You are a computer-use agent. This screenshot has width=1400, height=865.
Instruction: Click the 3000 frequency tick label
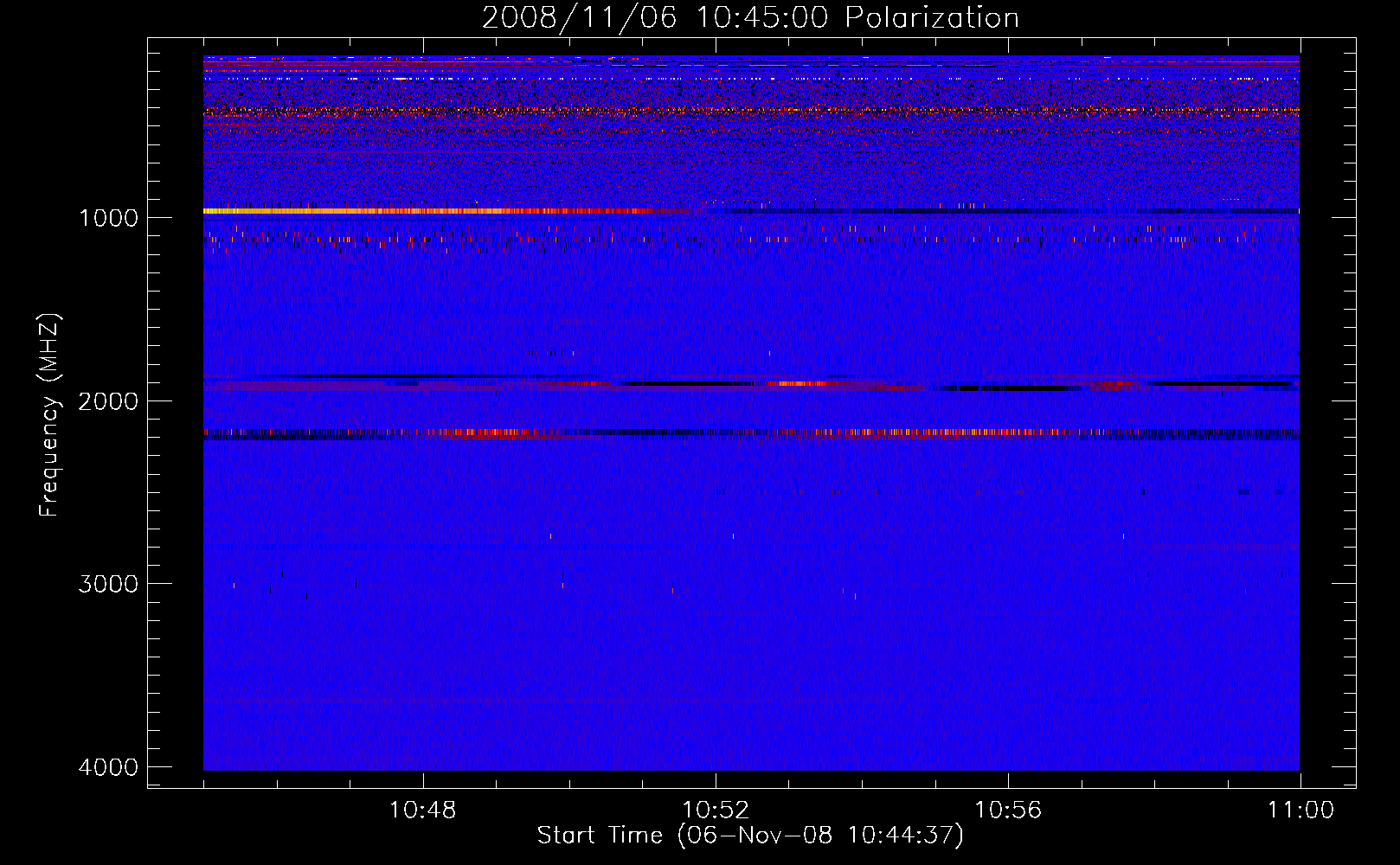(108, 584)
